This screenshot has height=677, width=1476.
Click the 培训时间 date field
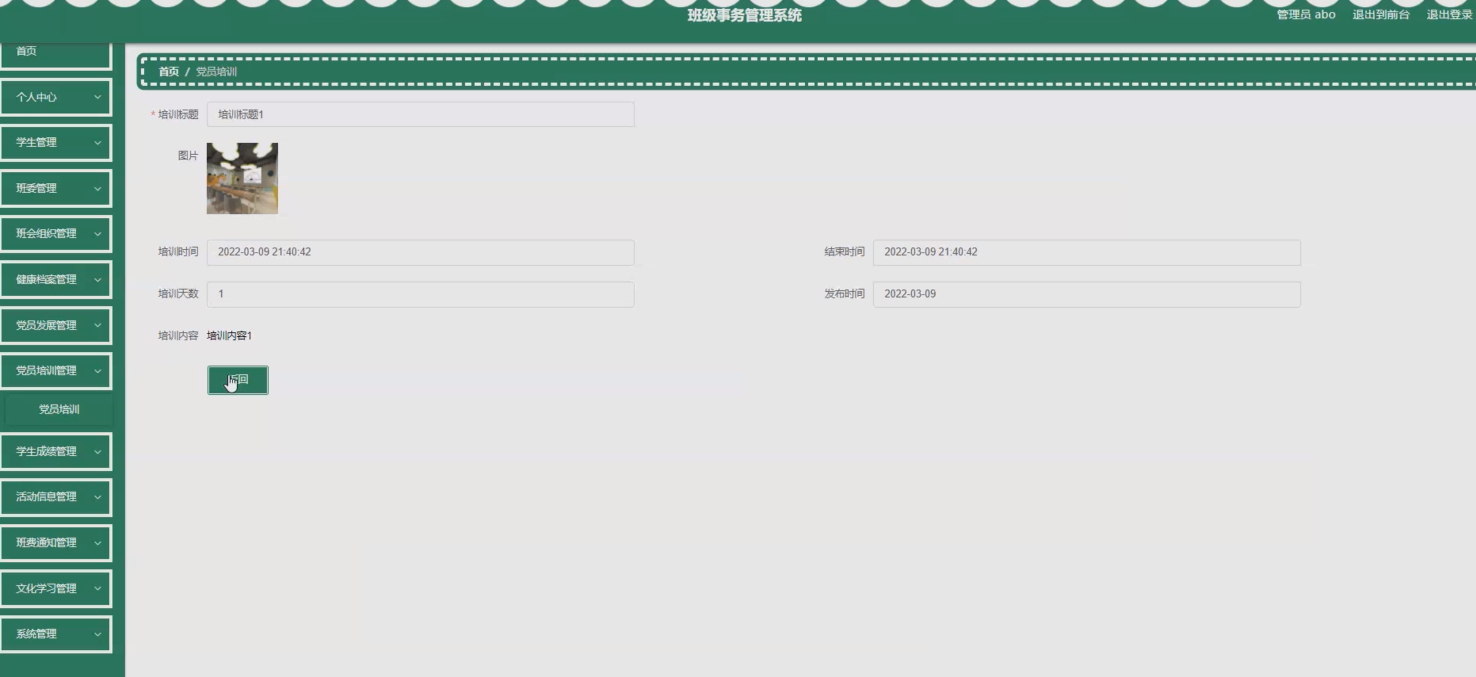point(421,252)
